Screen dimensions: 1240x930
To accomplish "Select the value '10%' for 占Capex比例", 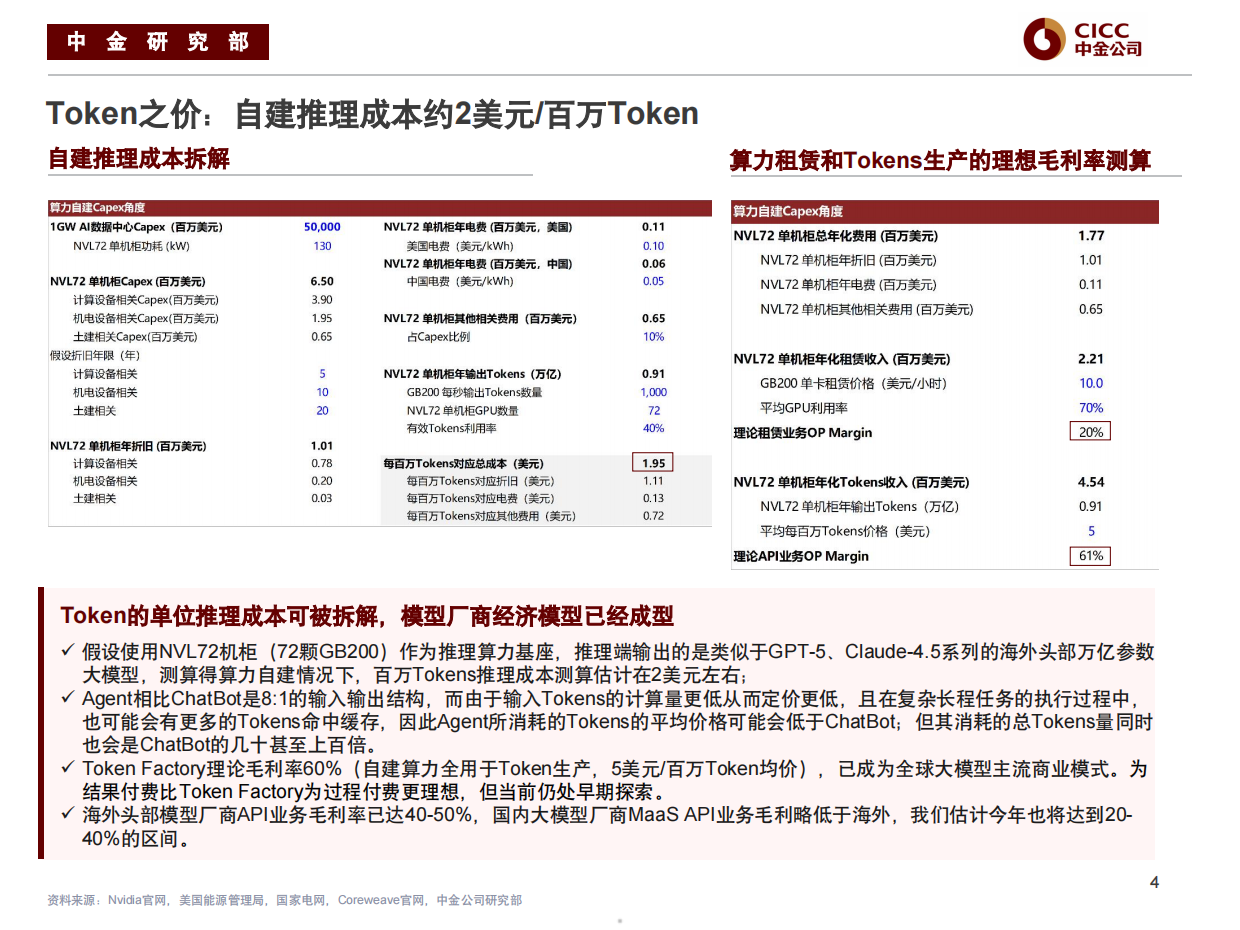I will click(x=653, y=337).
